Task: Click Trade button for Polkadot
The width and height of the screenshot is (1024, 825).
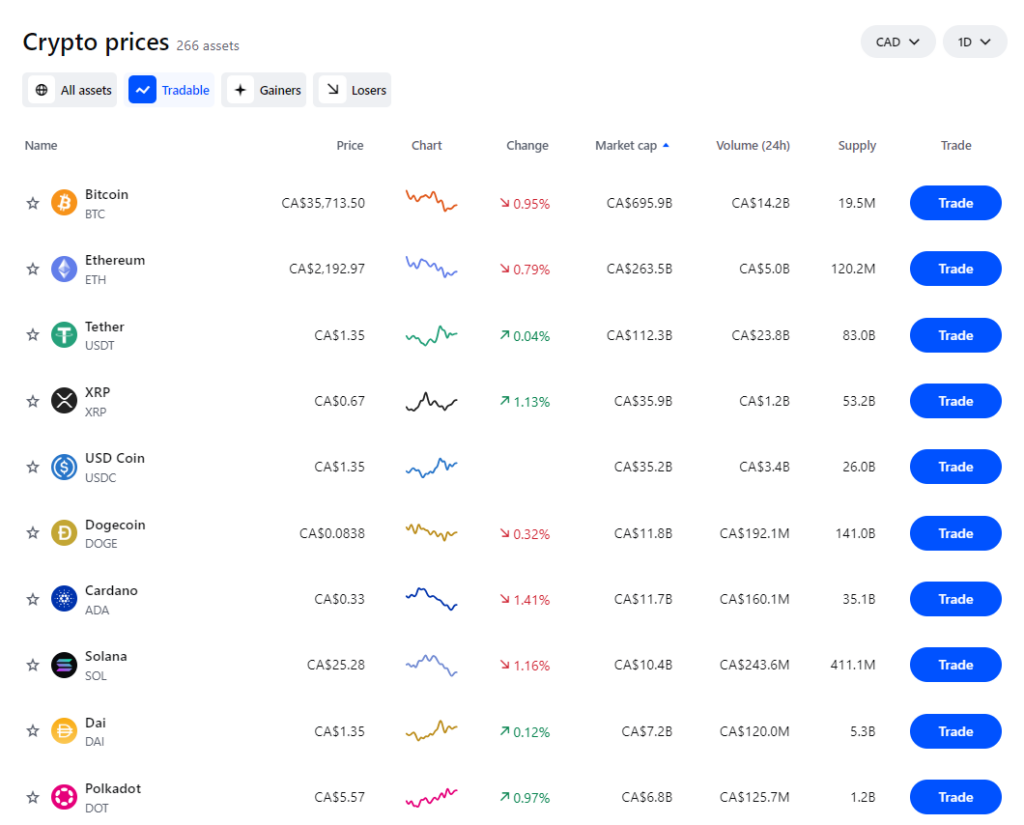Action: coord(955,797)
